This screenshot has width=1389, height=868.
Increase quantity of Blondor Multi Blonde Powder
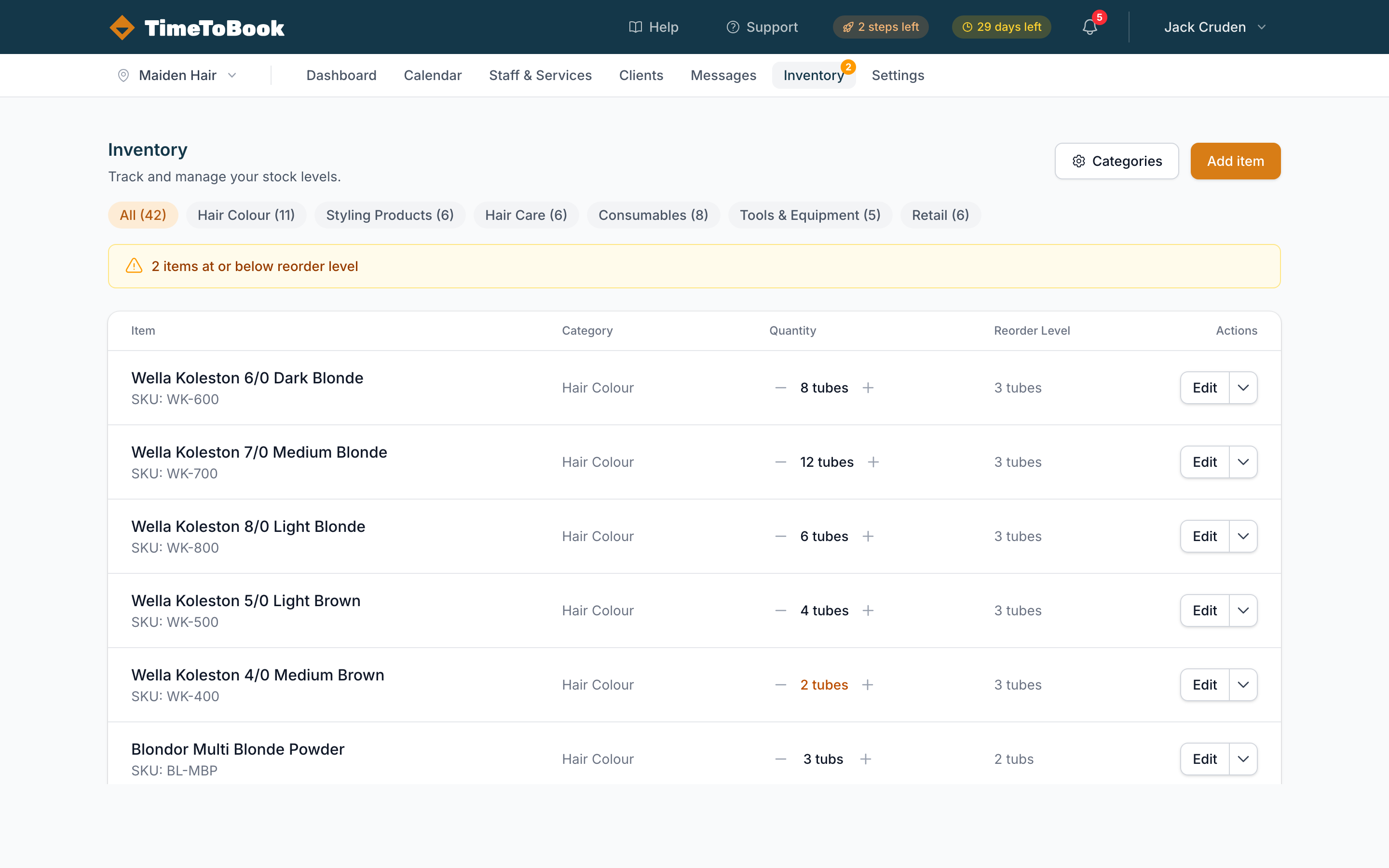click(x=866, y=759)
